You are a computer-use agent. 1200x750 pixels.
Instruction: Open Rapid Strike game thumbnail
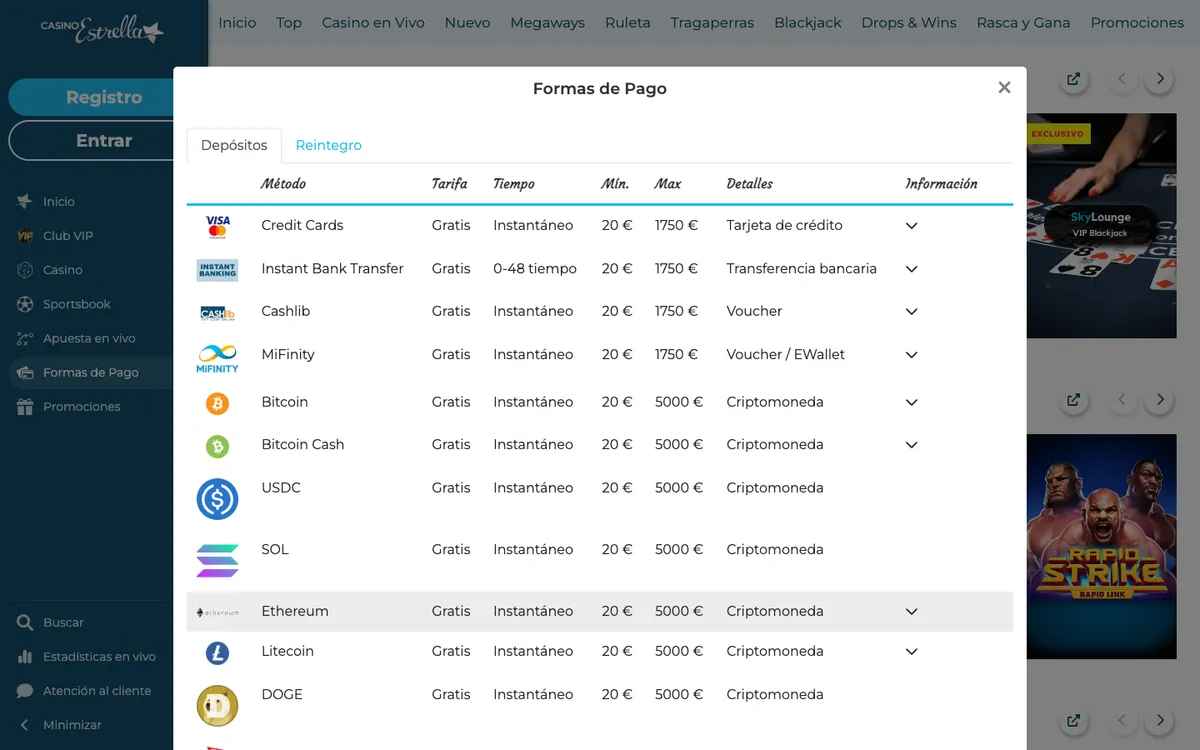1101,546
